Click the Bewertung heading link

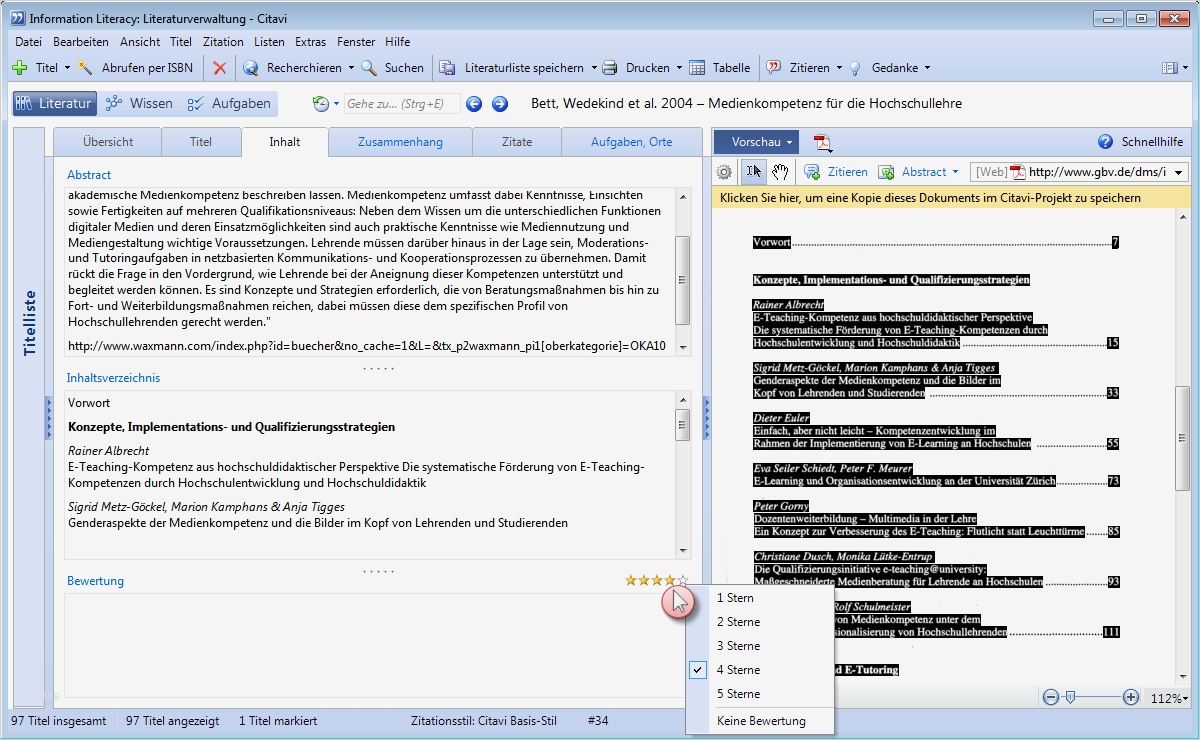point(95,581)
